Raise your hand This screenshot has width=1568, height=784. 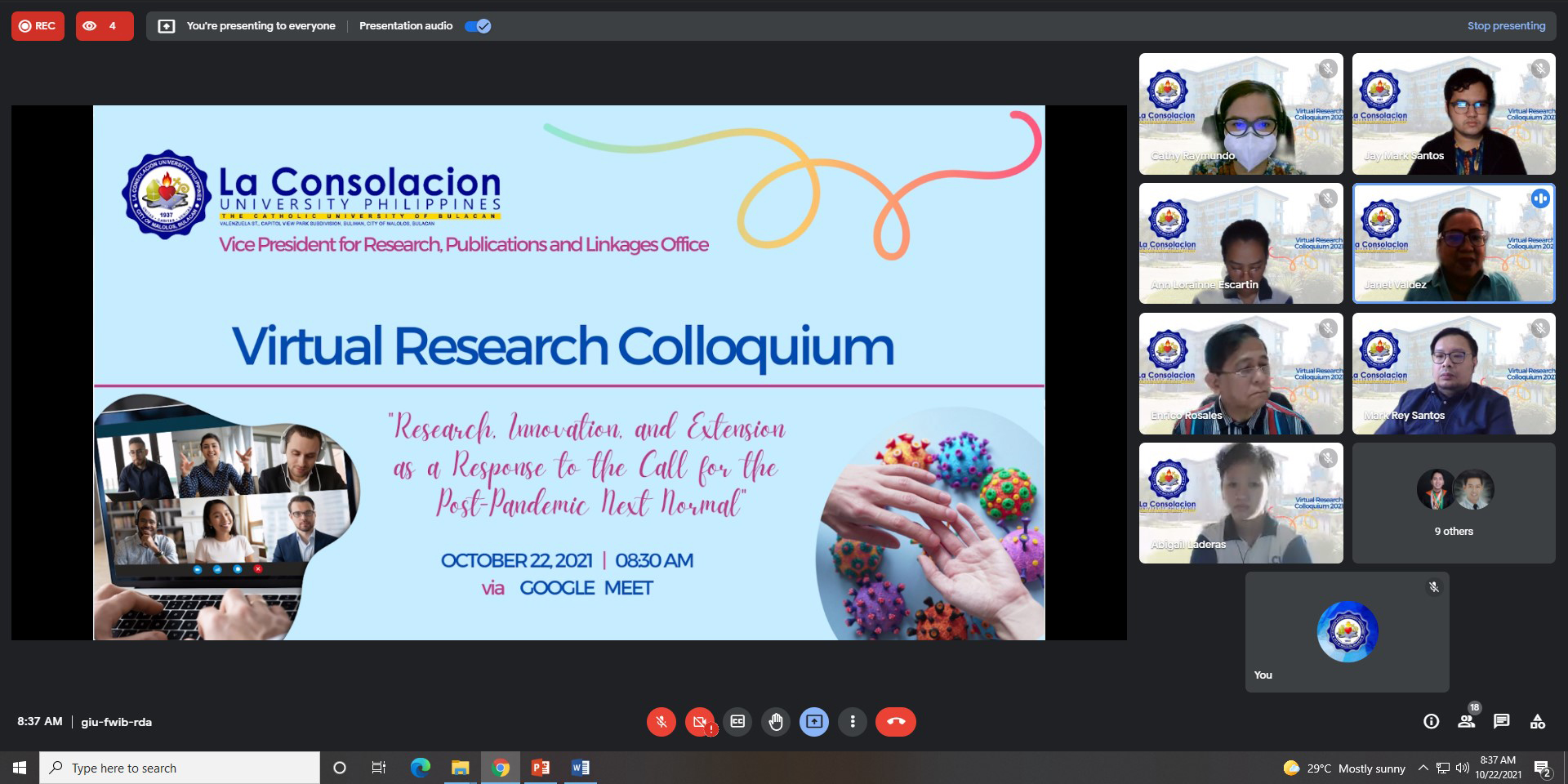[776, 722]
